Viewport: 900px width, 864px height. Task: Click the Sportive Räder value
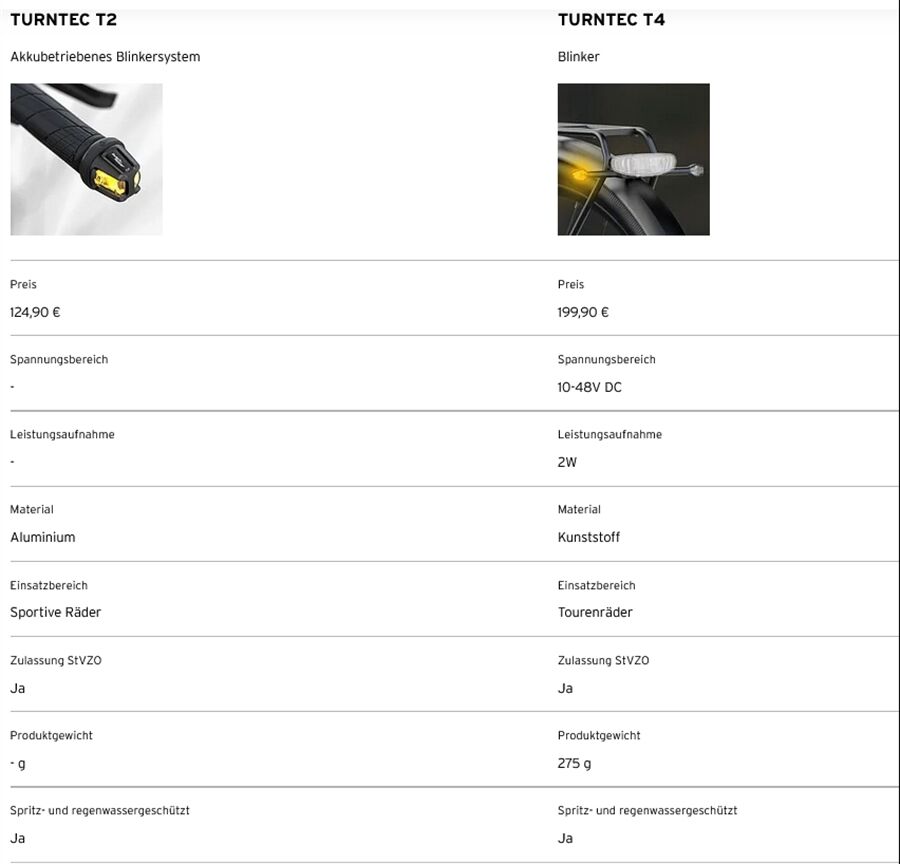coord(55,612)
